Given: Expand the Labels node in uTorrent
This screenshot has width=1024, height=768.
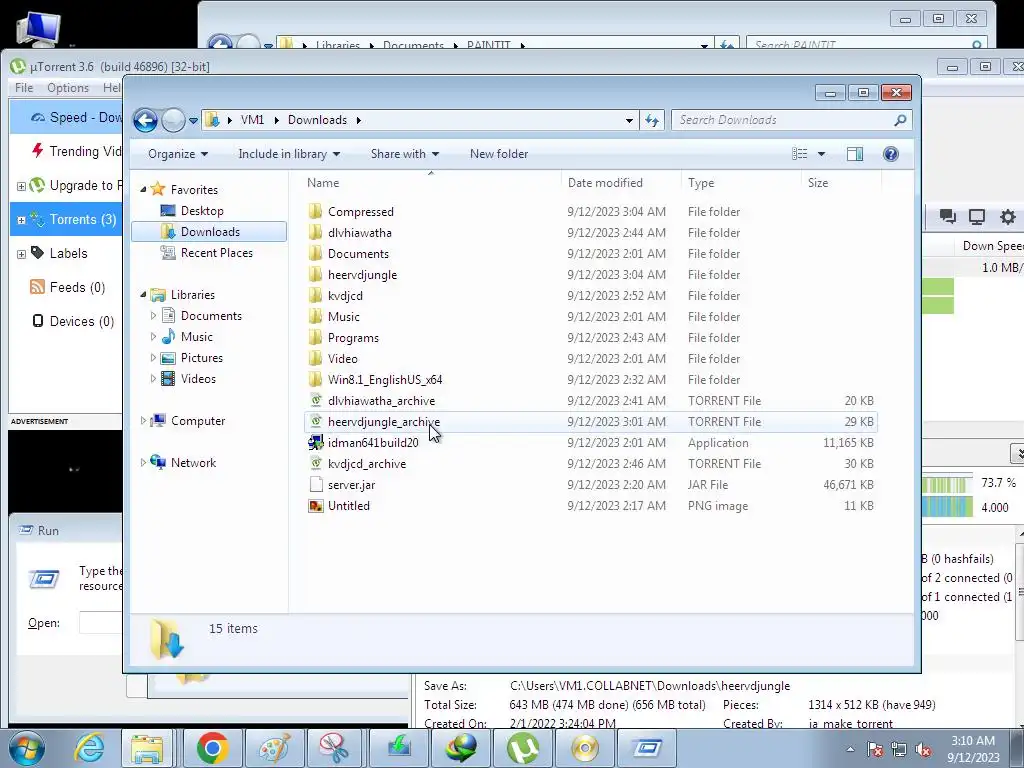Looking at the screenshot, I should 21,253.
